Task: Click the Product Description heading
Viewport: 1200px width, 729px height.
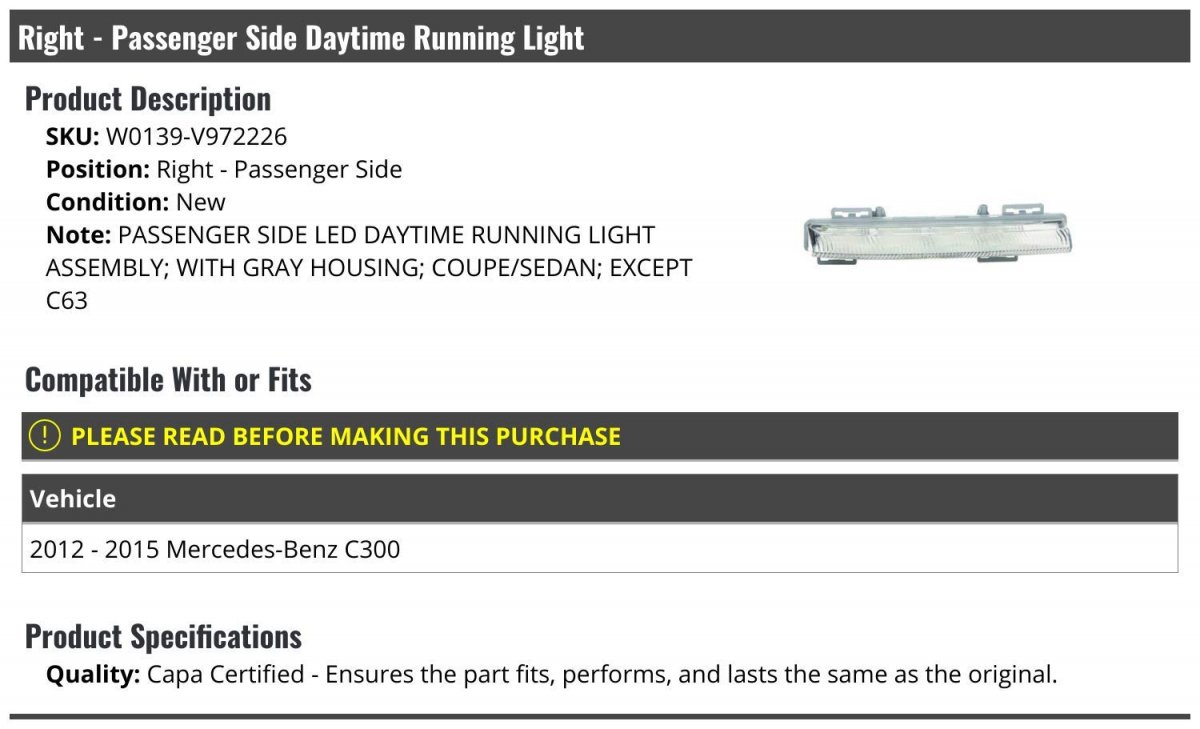Action: pyautogui.click(x=148, y=99)
